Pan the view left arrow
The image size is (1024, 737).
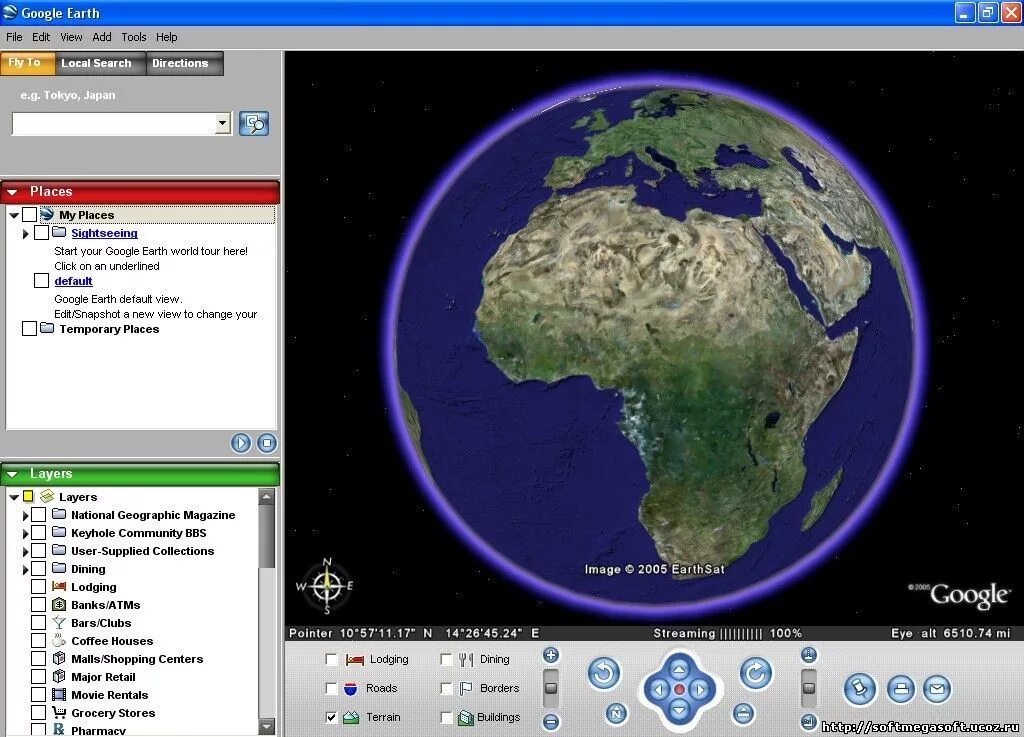(x=658, y=689)
